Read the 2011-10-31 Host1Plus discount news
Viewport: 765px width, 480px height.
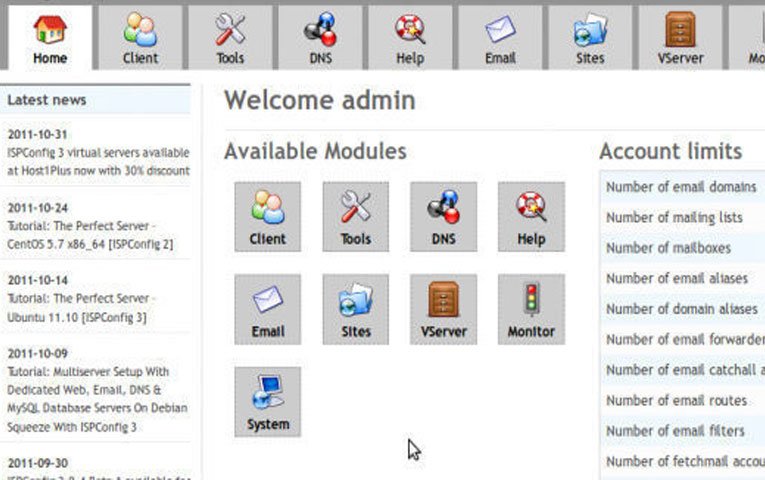click(98, 162)
